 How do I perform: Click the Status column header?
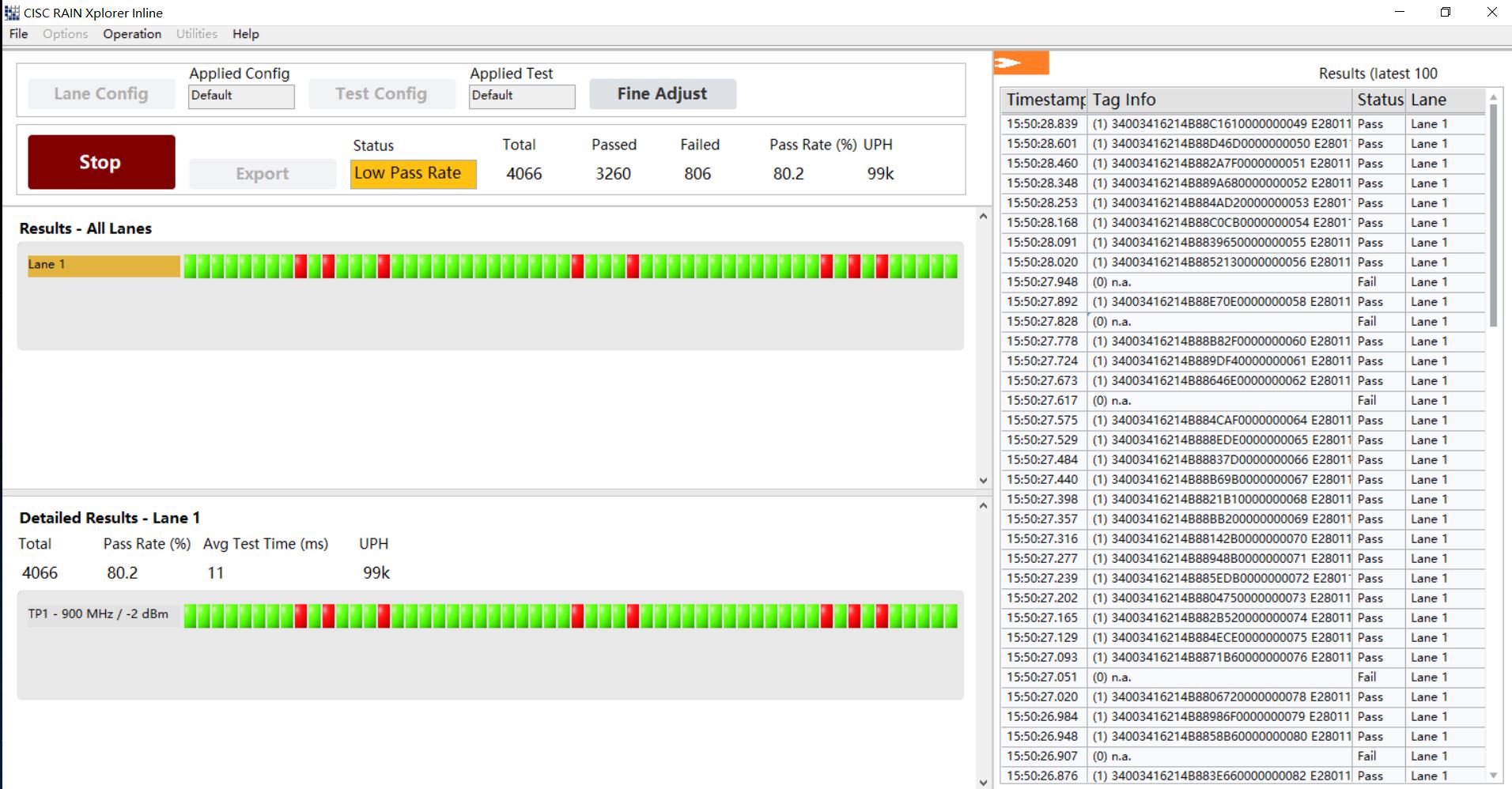(1379, 100)
